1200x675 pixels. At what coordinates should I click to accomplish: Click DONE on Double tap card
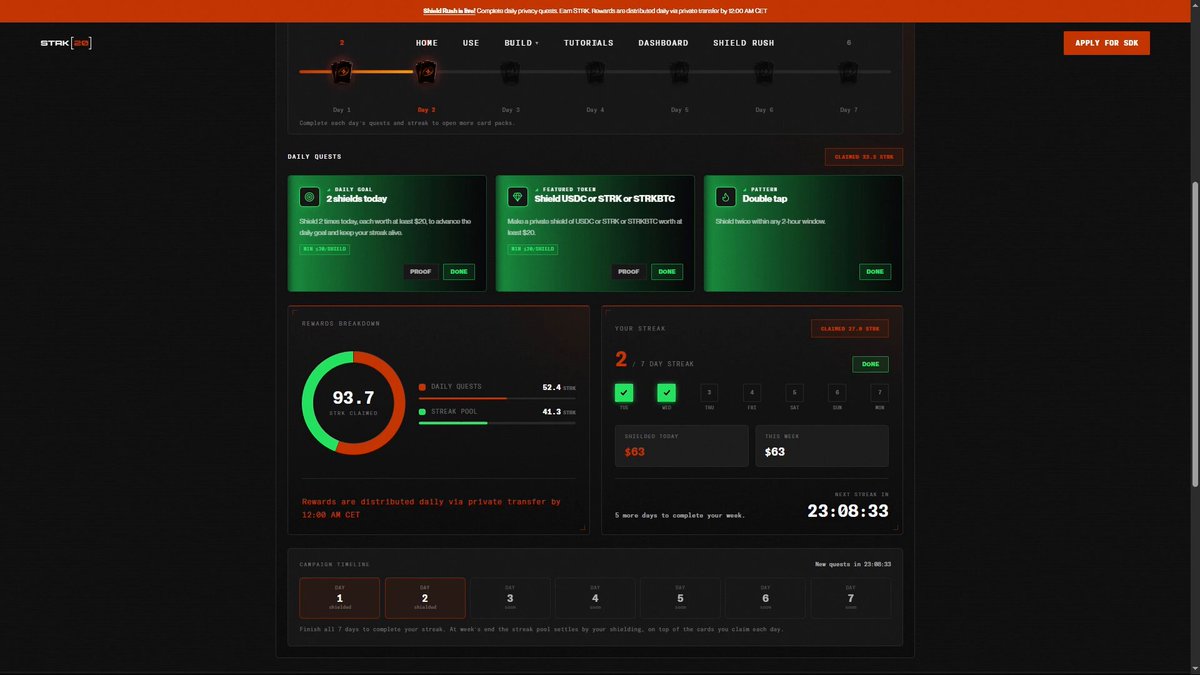[875, 272]
